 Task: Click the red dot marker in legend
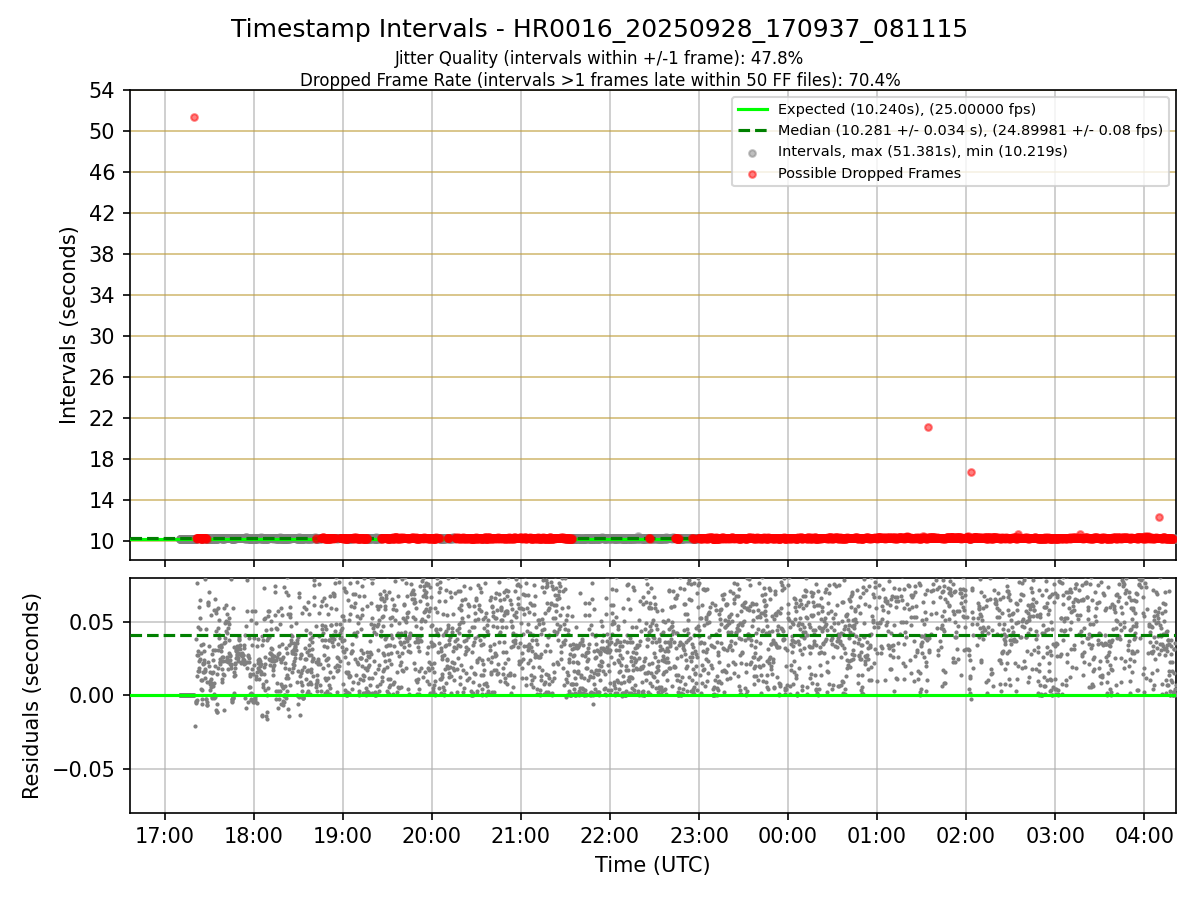[753, 174]
